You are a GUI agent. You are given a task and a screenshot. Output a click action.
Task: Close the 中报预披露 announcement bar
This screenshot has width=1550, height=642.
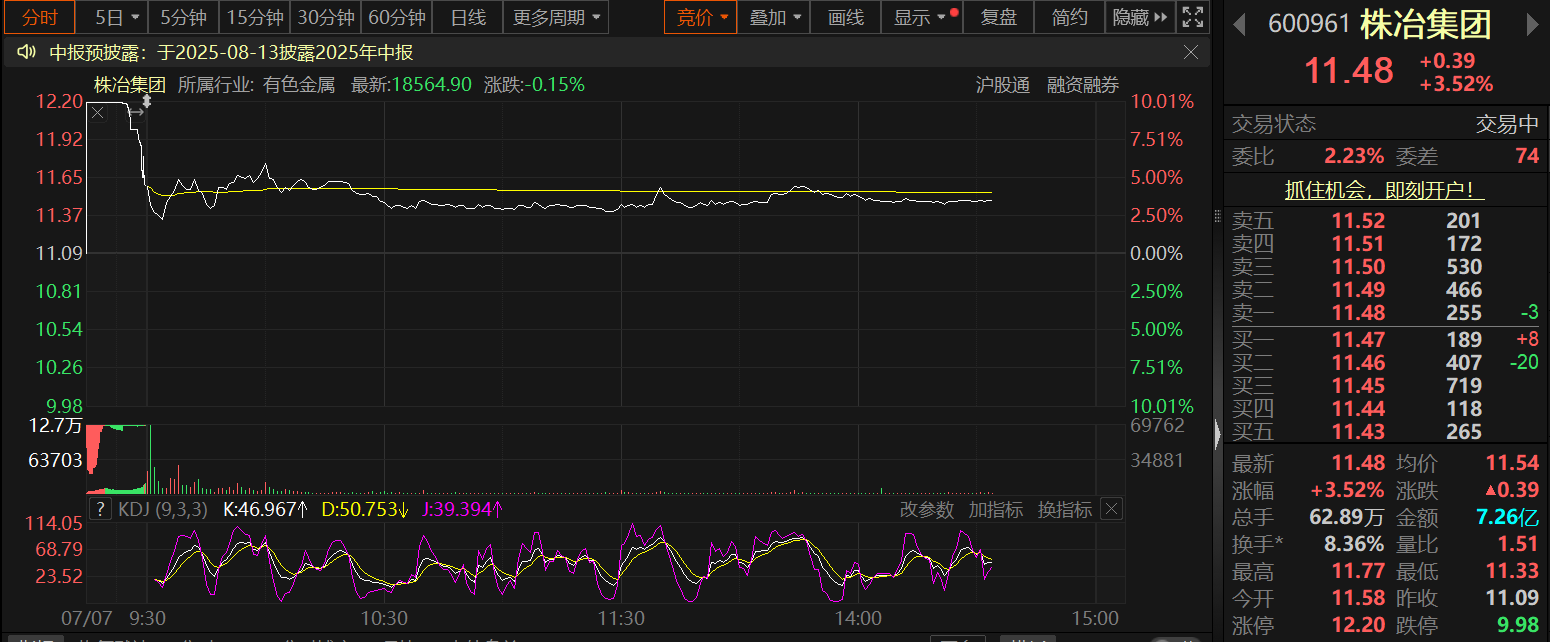click(x=1191, y=52)
